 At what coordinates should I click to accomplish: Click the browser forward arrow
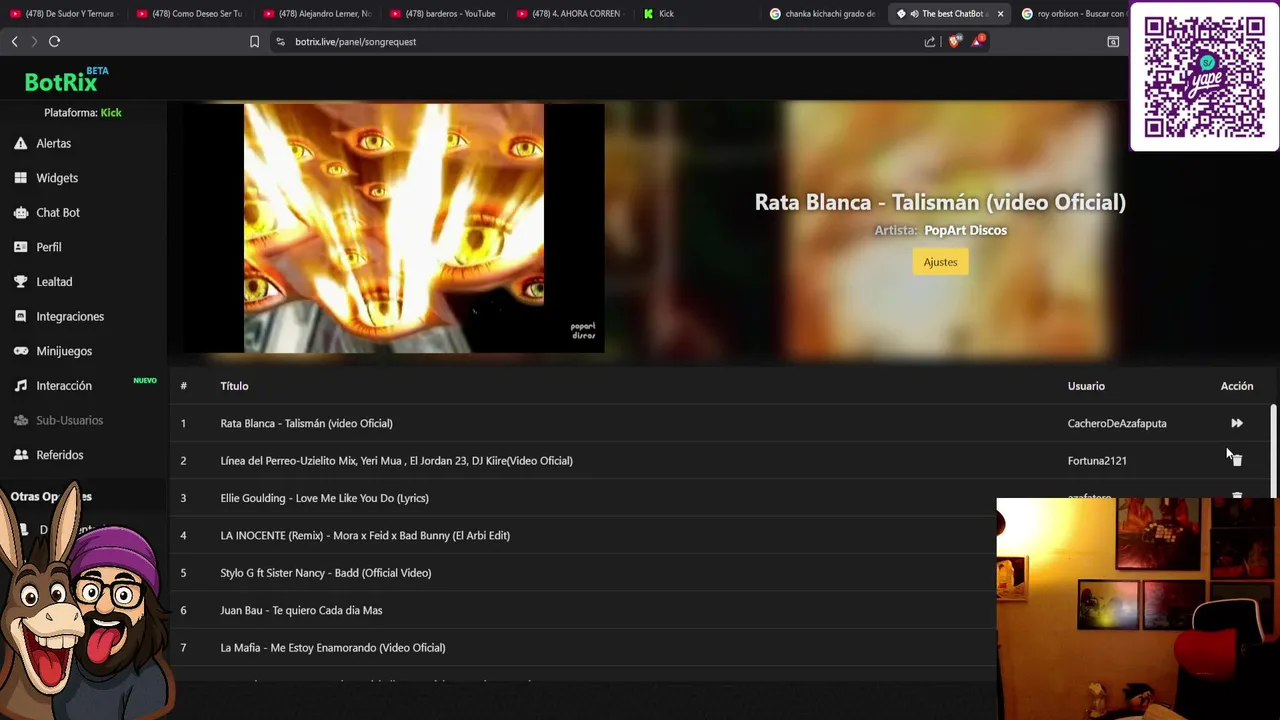click(34, 41)
